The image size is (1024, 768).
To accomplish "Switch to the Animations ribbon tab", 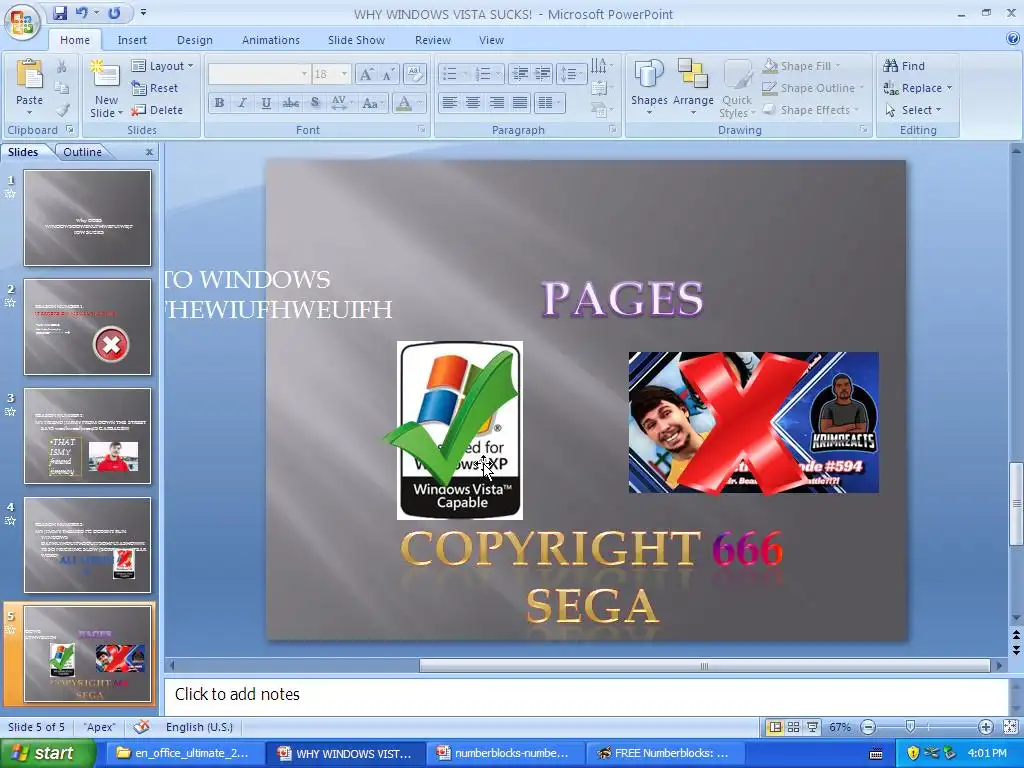I will [x=270, y=40].
